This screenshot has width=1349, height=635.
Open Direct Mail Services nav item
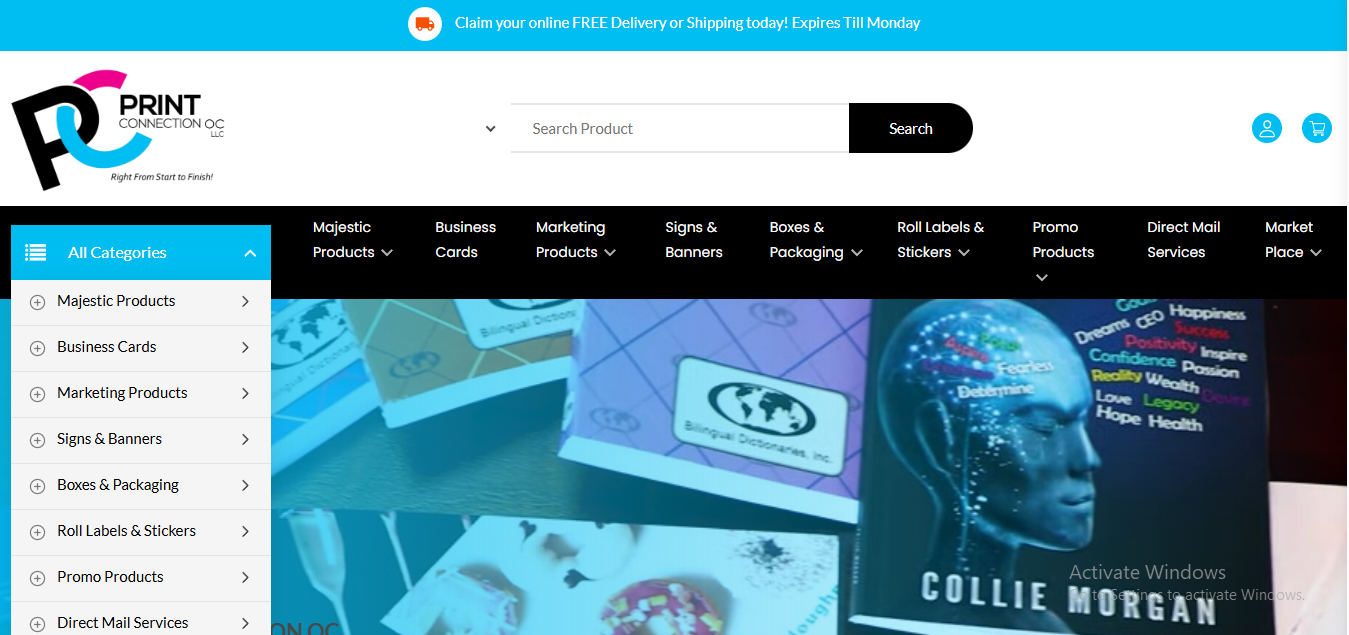[1184, 240]
